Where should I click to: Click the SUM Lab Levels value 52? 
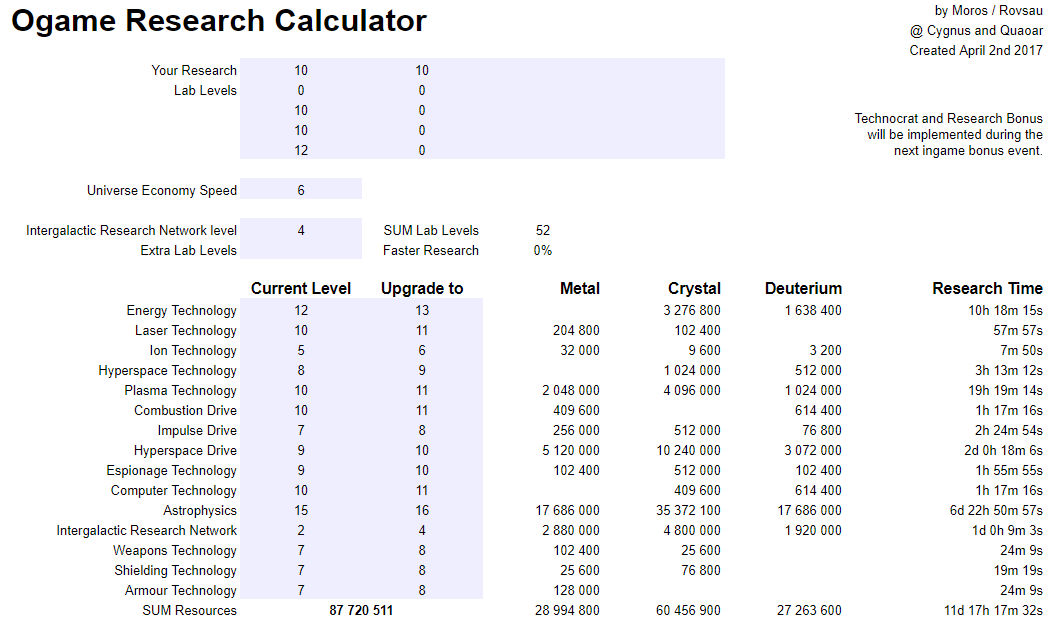543,230
